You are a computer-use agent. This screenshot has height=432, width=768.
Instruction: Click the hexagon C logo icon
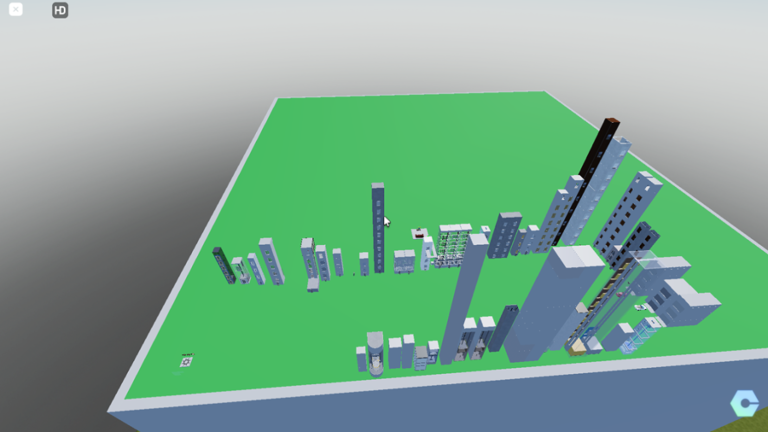(x=744, y=402)
